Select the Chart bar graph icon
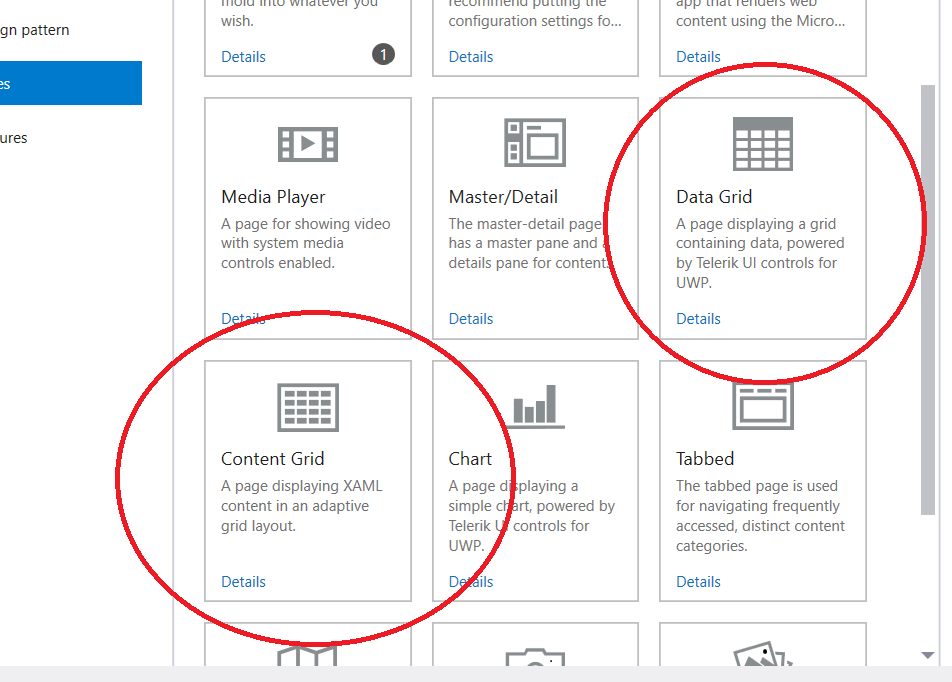This screenshot has width=952, height=682. click(535, 406)
